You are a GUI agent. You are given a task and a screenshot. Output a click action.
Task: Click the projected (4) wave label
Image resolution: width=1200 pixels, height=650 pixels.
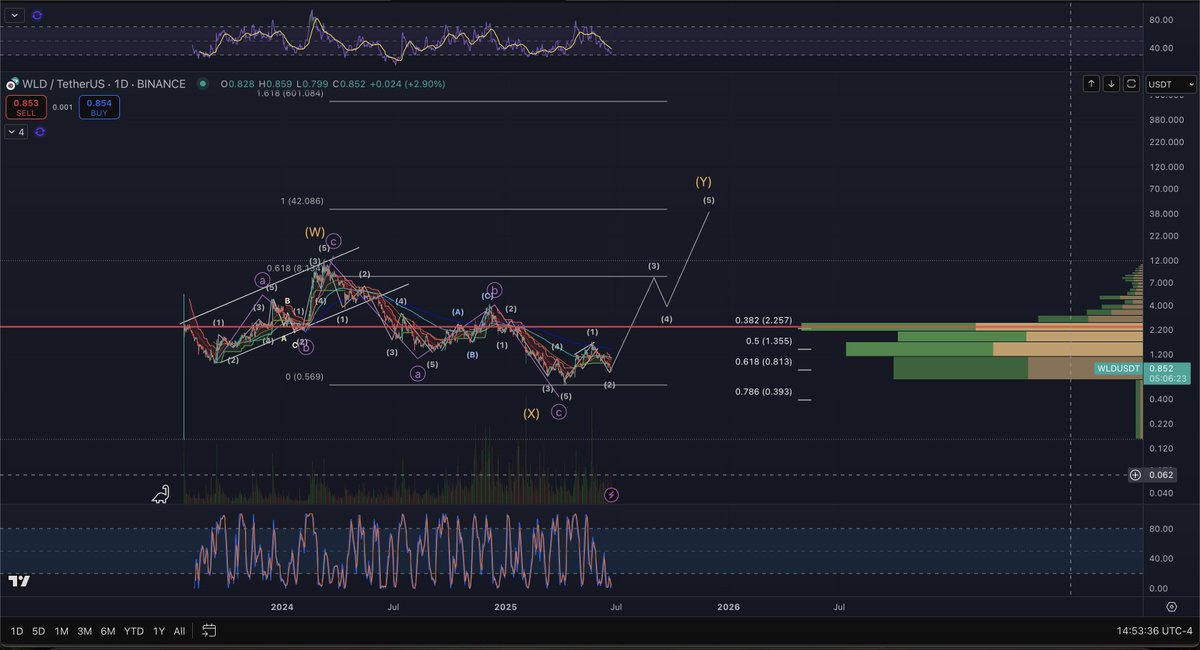[667, 319]
